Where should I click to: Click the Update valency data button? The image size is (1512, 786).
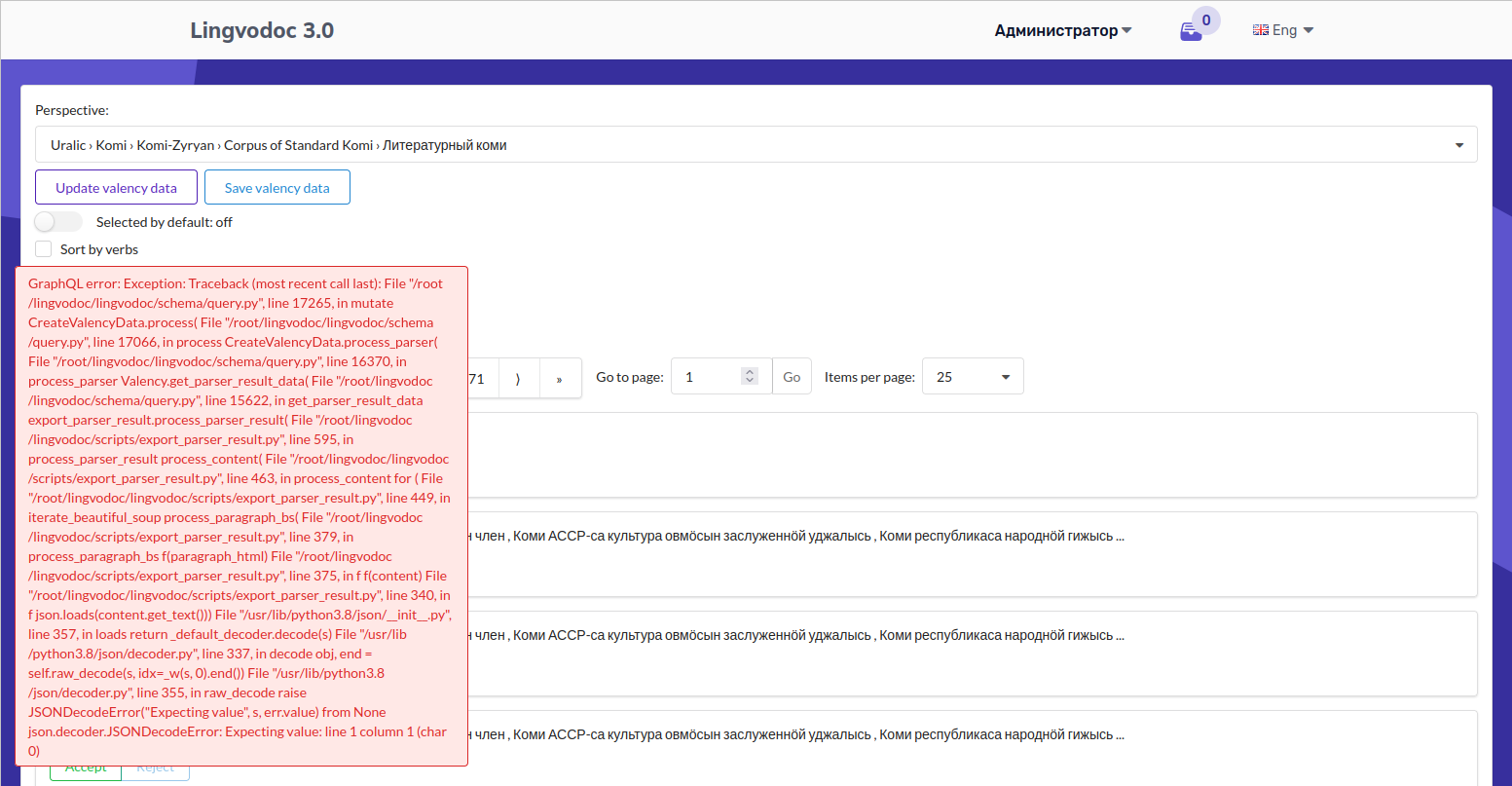tap(116, 188)
